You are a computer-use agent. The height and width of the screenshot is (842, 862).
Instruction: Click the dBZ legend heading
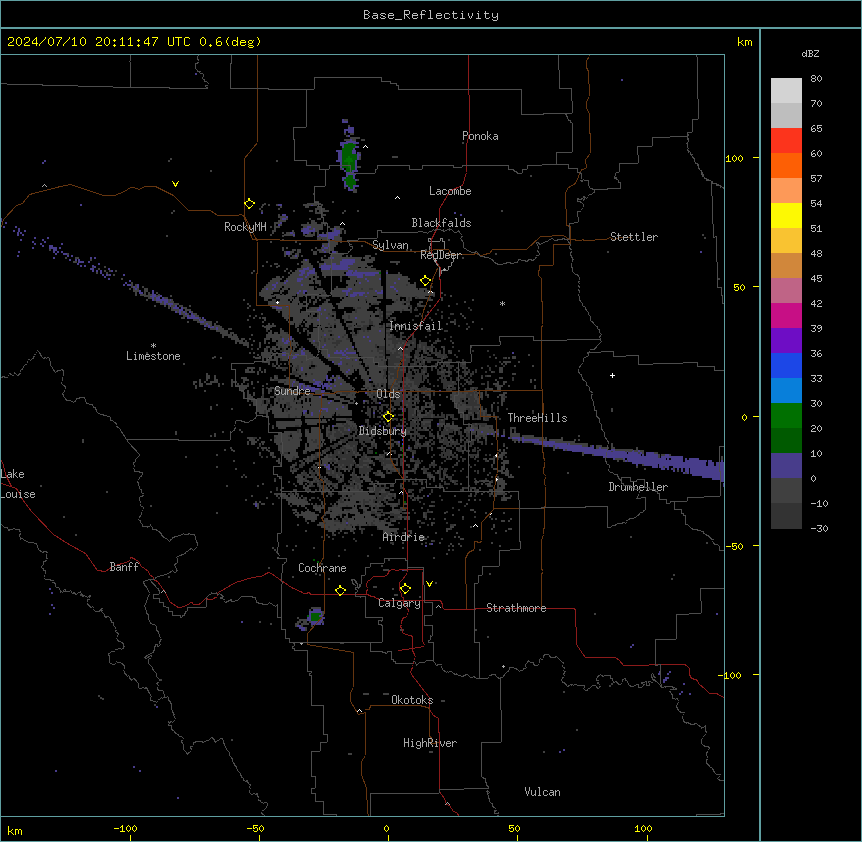click(x=810, y=54)
